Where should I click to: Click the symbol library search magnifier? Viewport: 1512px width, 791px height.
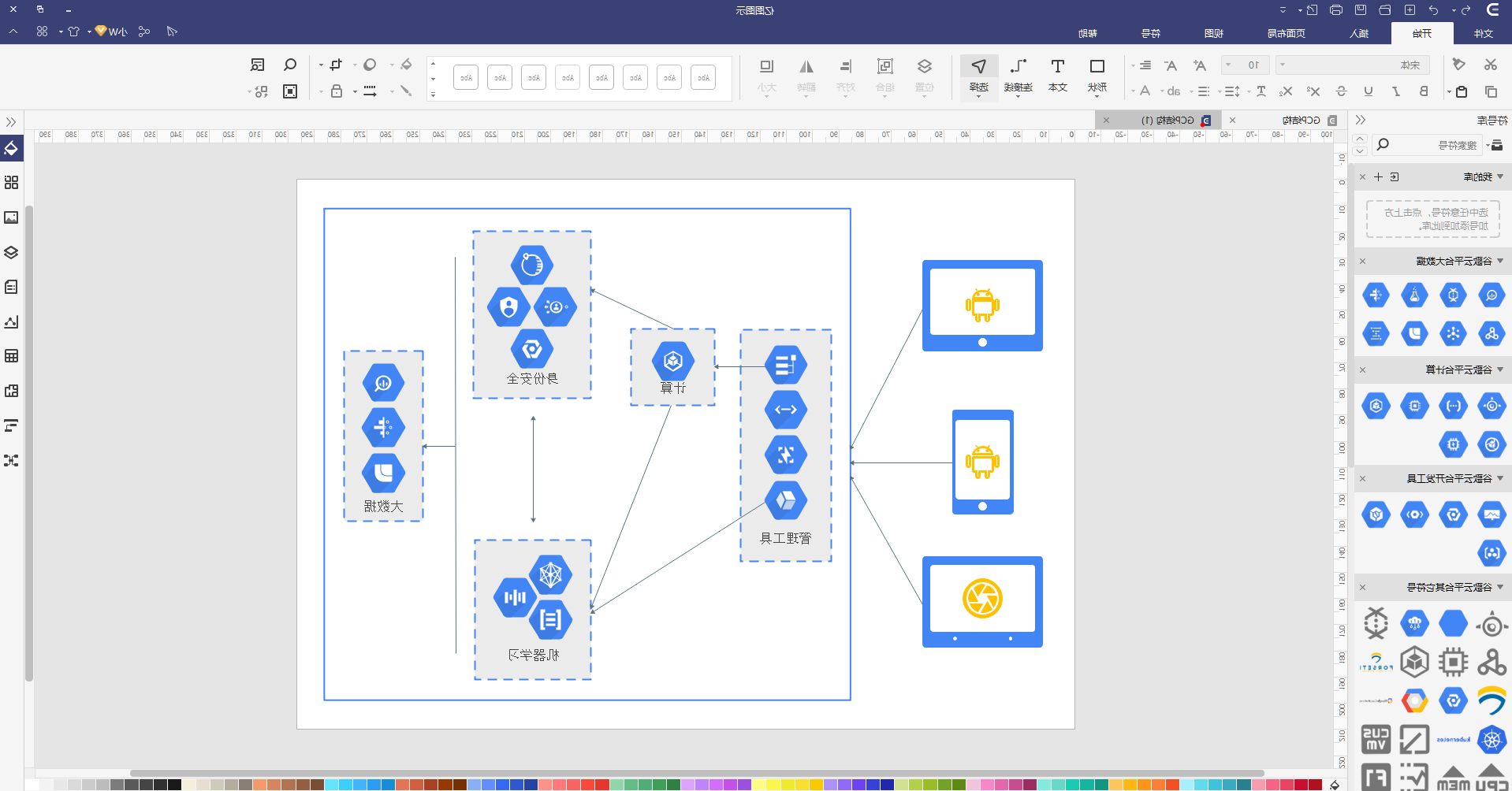tap(1383, 145)
